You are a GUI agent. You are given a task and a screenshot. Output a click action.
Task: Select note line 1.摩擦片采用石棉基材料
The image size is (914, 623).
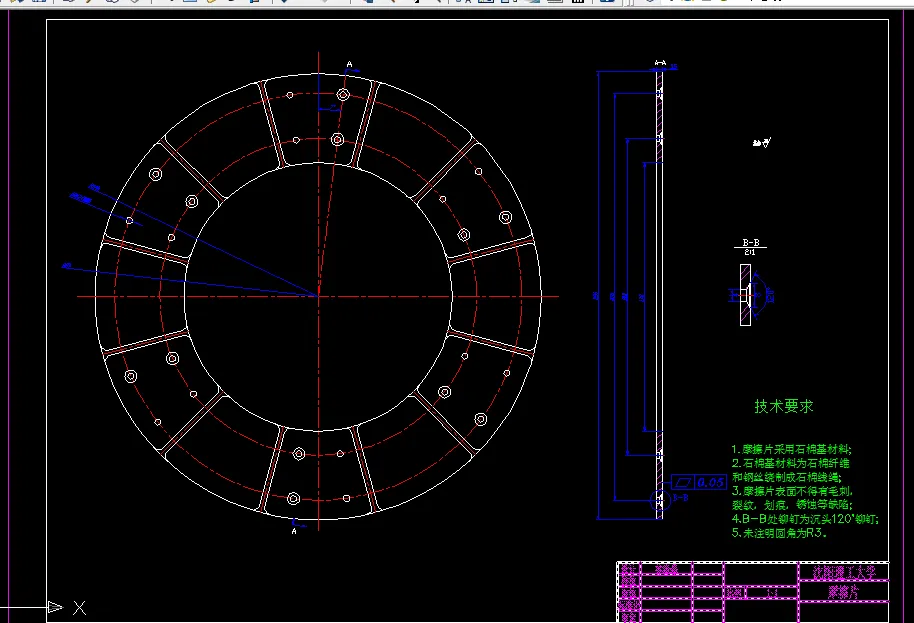(792, 449)
